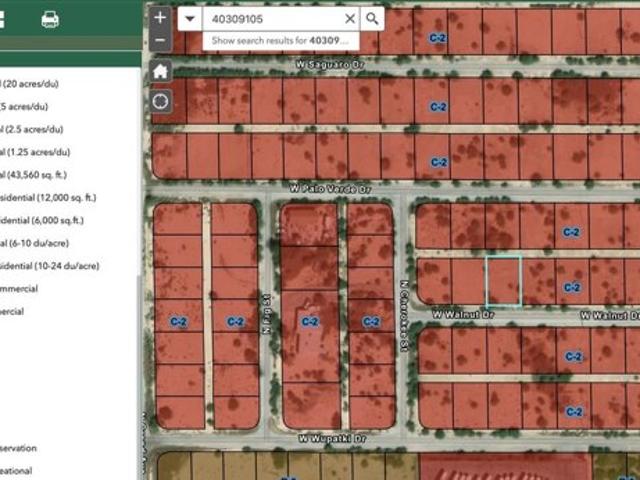Choose 'Show search results for 40309...' suggestion
This screenshot has width=640, height=480.
(279, 40)
